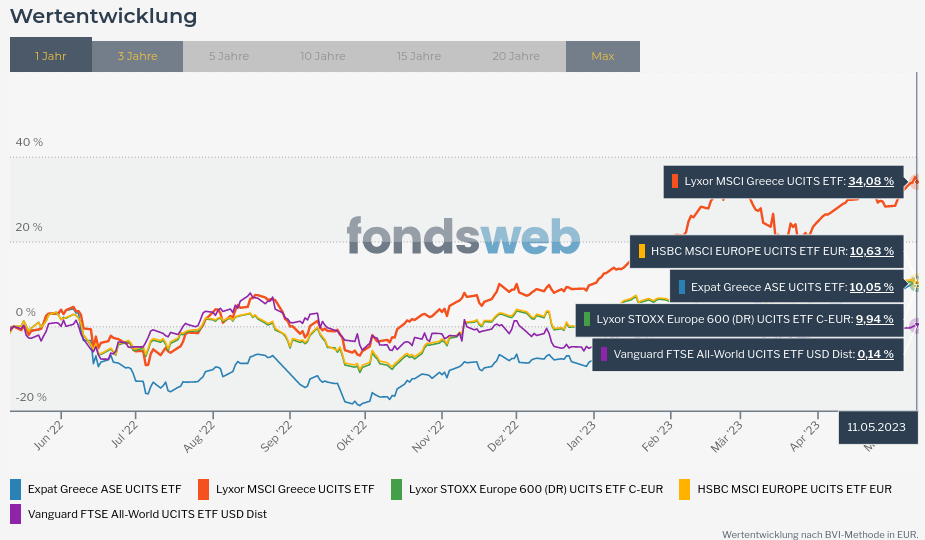925x540 pixels.
Task: Open the 15 Jahre period tab
Action: (x=419, y=57)
